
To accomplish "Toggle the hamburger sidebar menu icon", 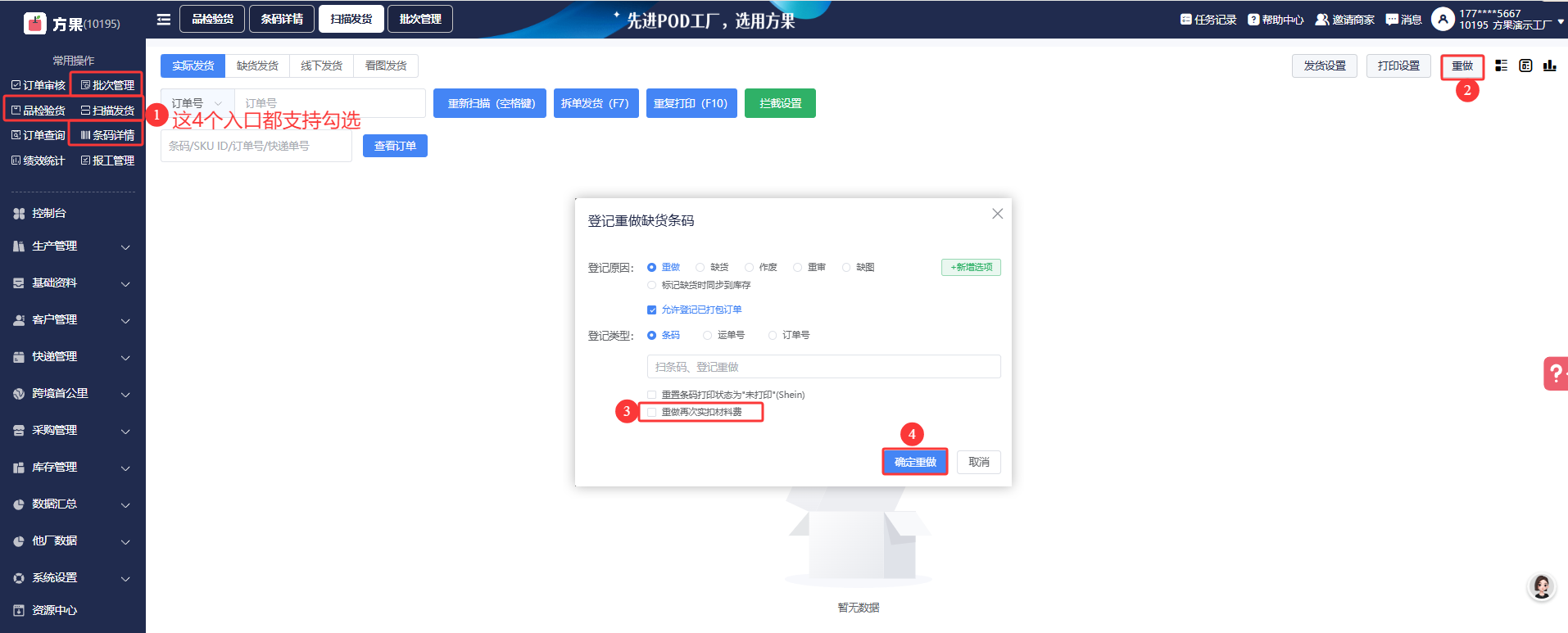I will [164, 20].
